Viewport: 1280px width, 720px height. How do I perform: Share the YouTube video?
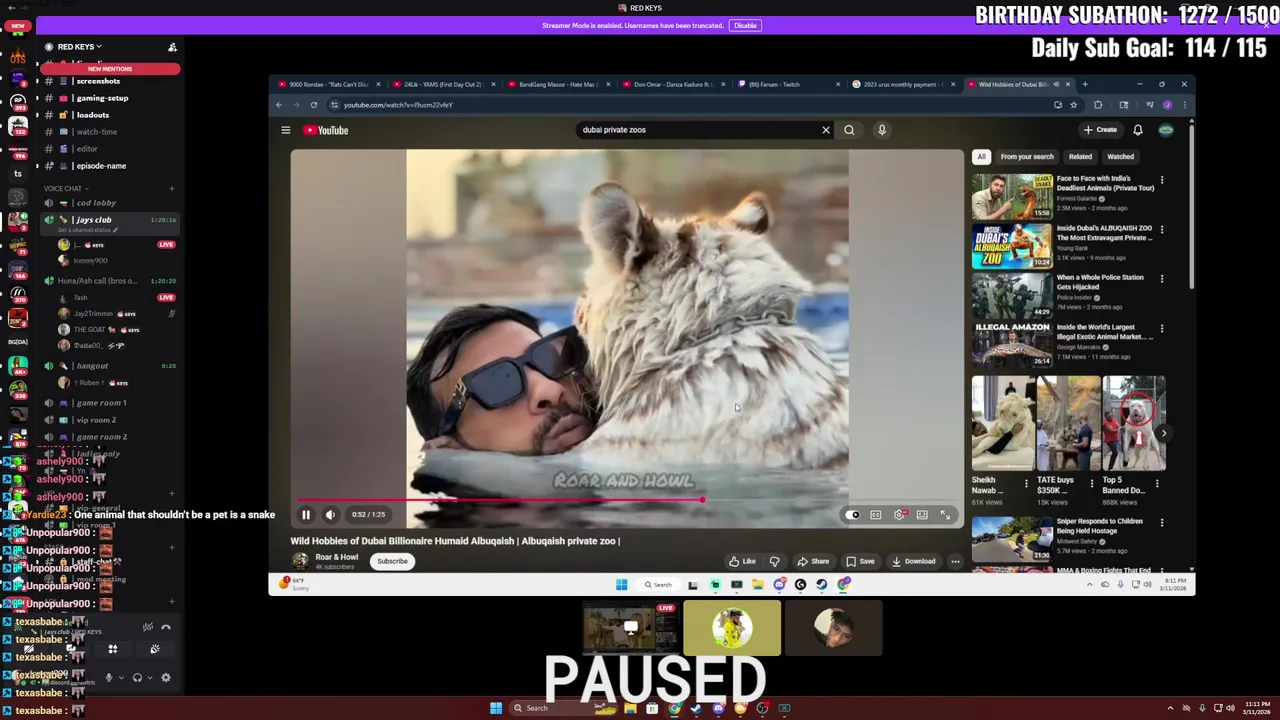point(813,561)
